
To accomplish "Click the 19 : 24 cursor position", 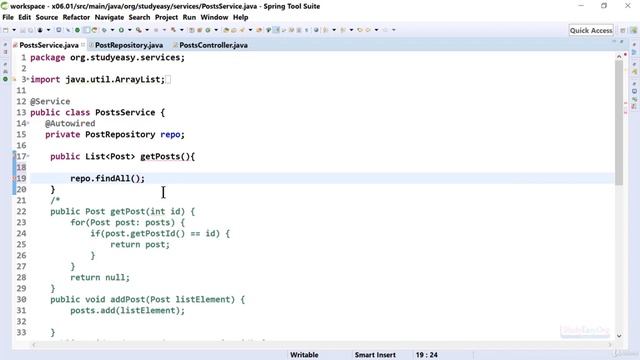I will pyautogui.click(x=427, y=355).
